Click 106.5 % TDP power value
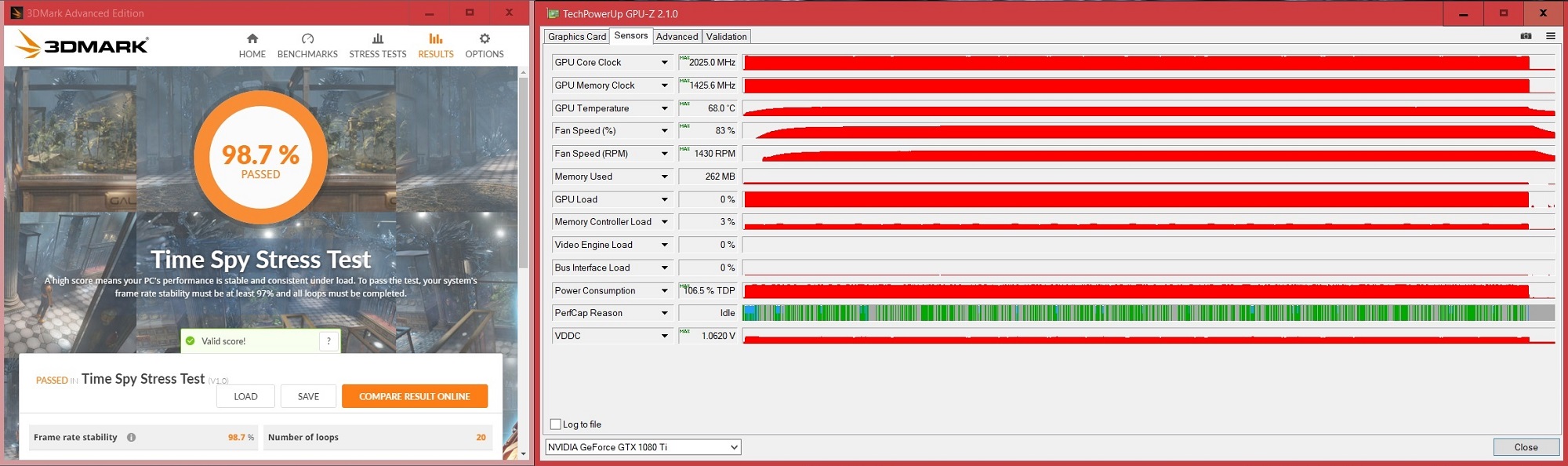Viewport: 1568px width, 466px height. (708, 290)
